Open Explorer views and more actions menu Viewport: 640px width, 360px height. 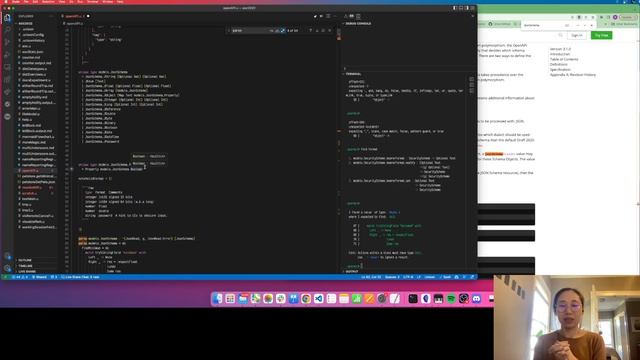[x=51, y=16]
